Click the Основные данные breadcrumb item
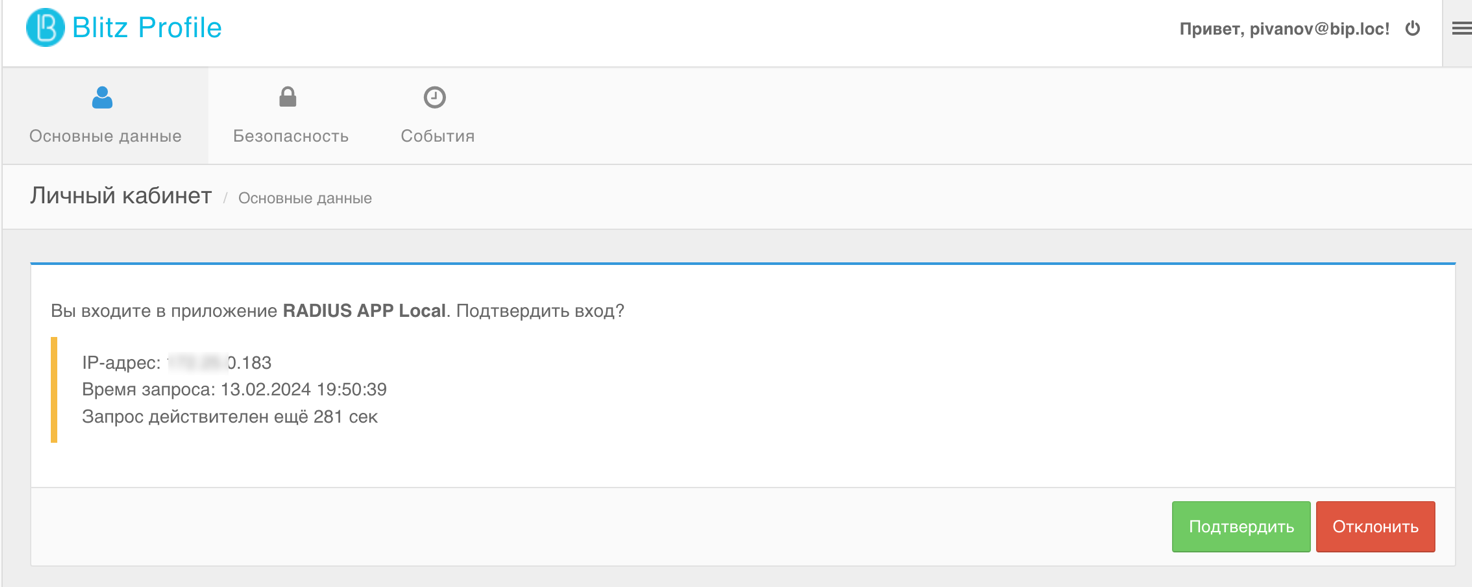 point(305,198)
